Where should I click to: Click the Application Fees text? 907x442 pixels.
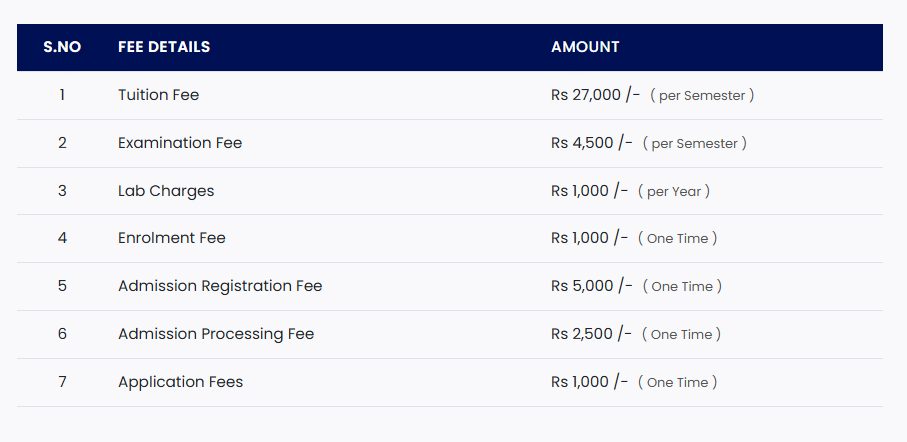click(x=180, y=382)
